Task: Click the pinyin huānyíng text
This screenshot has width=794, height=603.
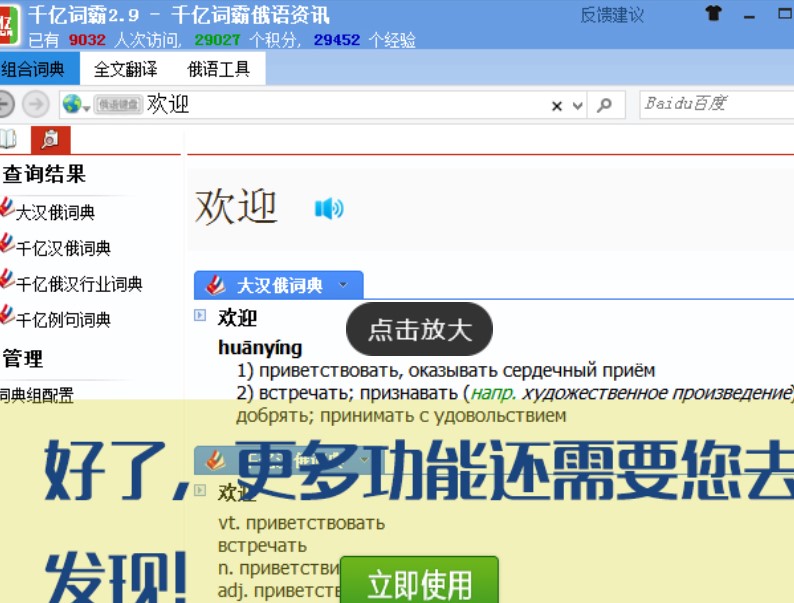Action: pyautogui.click(x=260, y=347)
